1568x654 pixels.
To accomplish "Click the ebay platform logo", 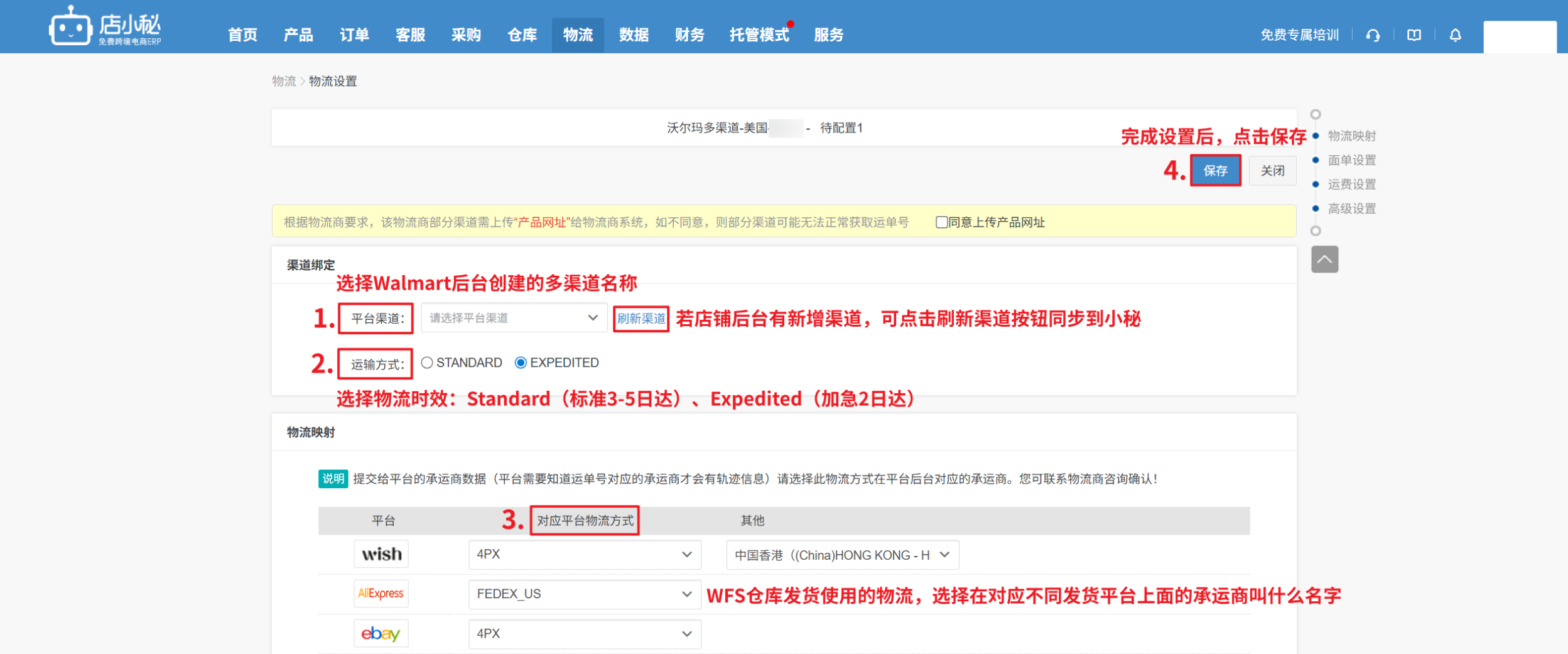I will [381, 633].
